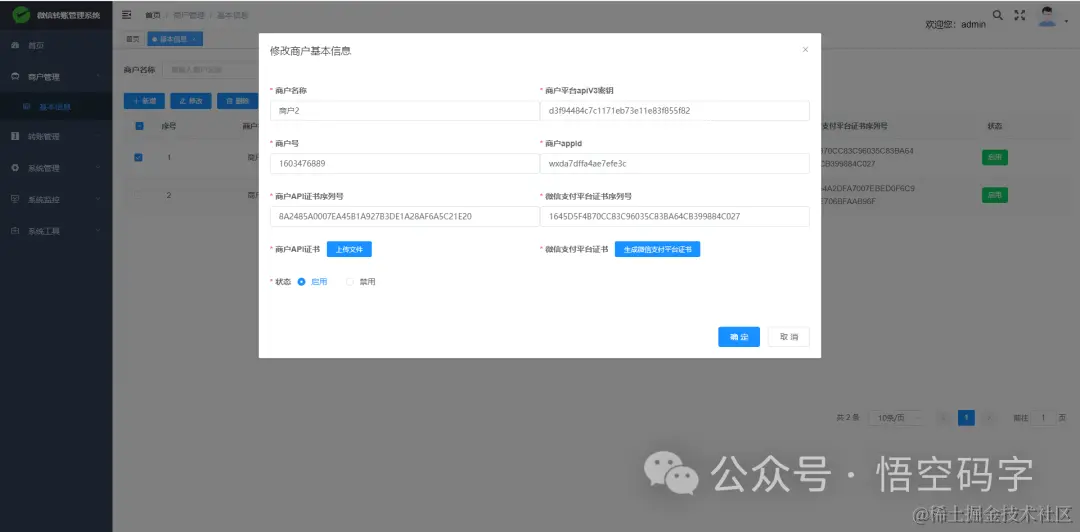The width and height of the screenshot is (1080, 532).
Task: Click the 新增 add button behind dialog
Action: [x=144, y=101]
